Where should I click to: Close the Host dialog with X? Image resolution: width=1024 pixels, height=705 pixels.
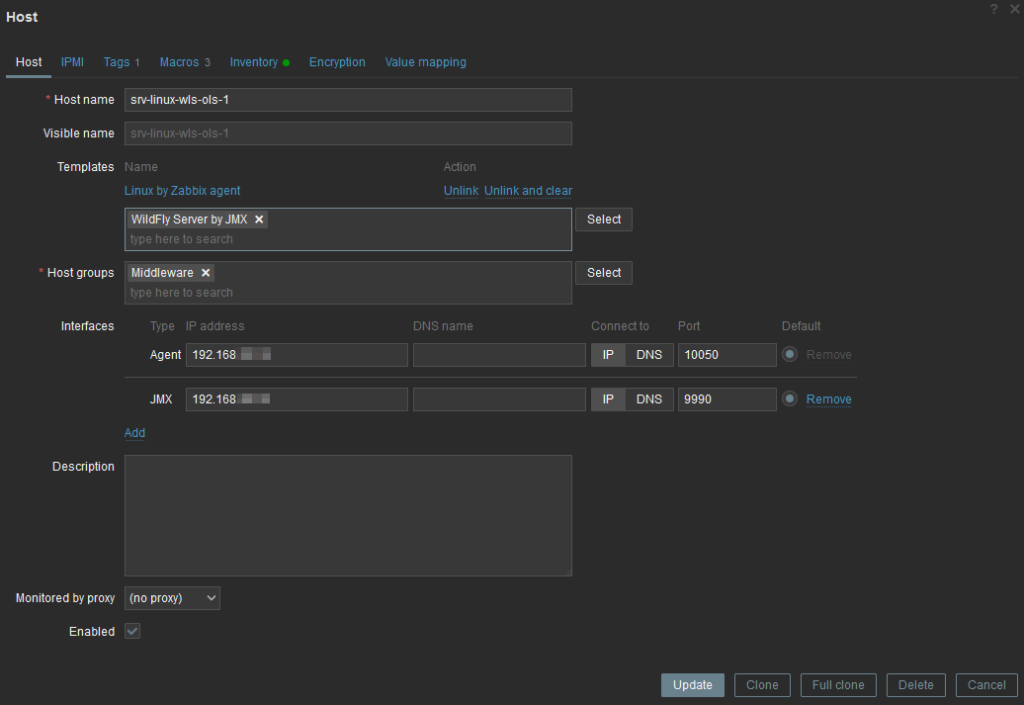(1014, 9)
